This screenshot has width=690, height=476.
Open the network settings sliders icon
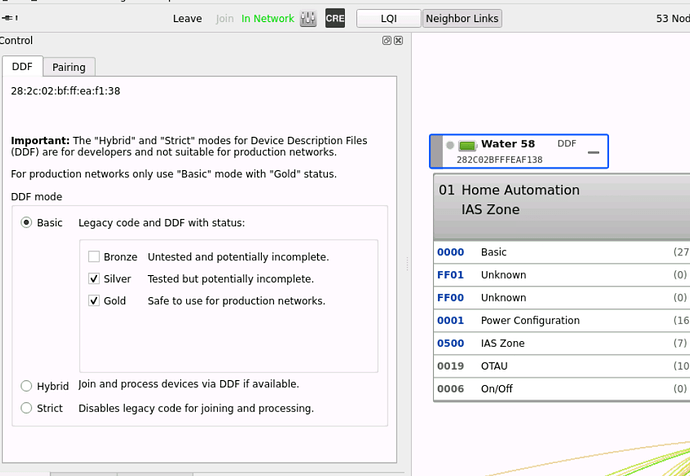tap(308, 18)
